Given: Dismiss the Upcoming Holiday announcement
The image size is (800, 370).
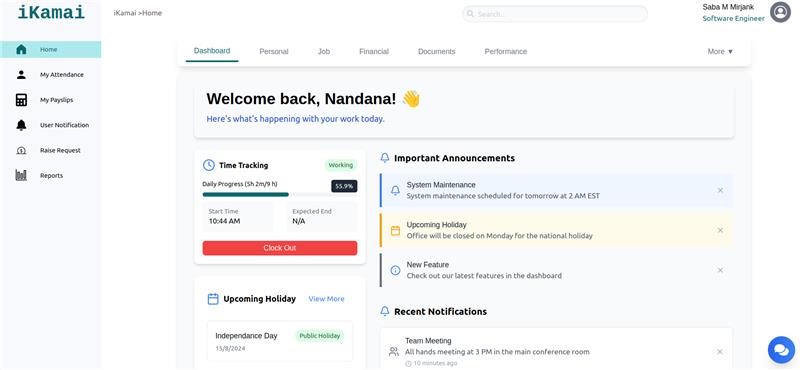Looking at the screenshot, I should (720, 231).
